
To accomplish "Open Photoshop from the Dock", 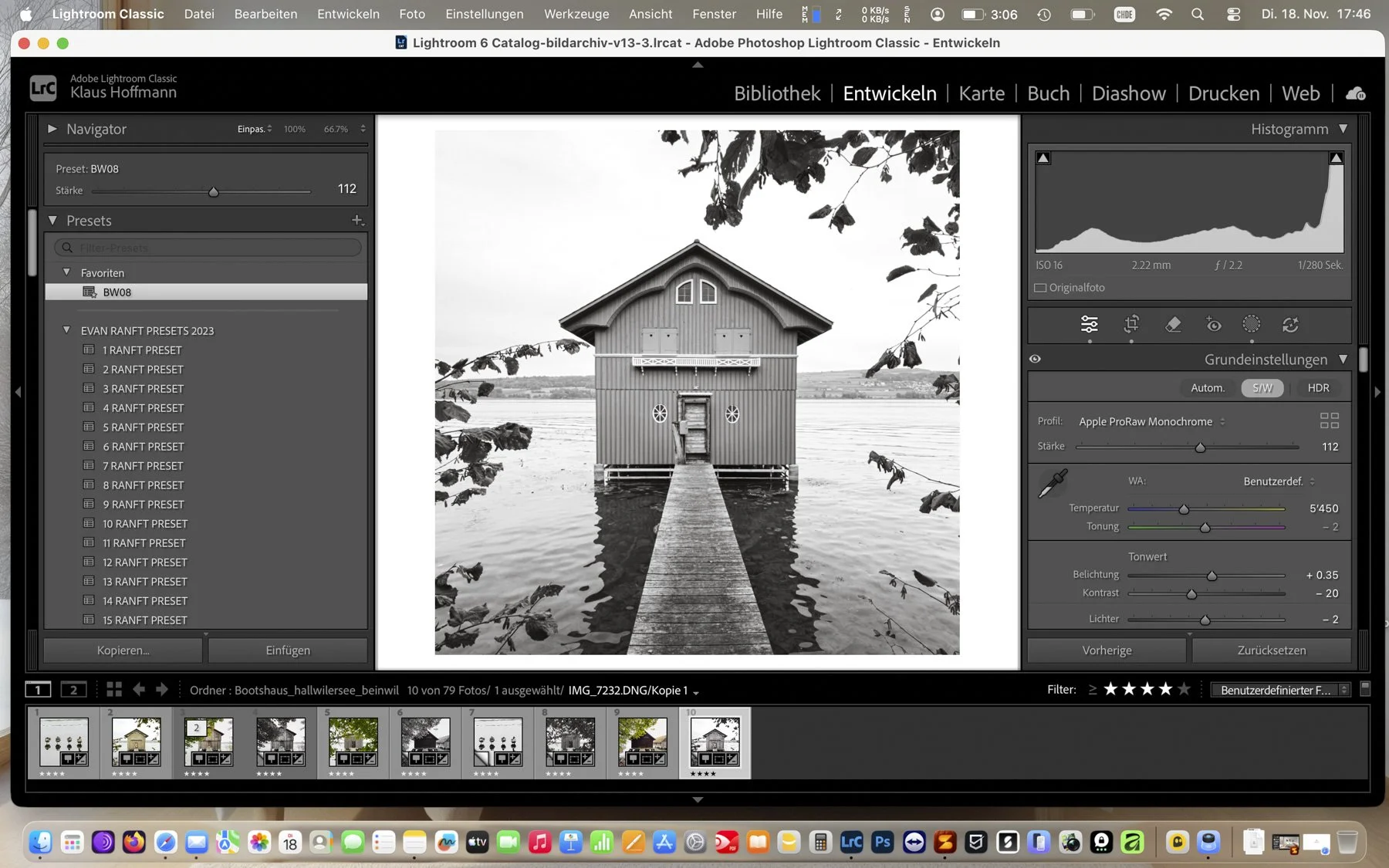I will point(883,843).
